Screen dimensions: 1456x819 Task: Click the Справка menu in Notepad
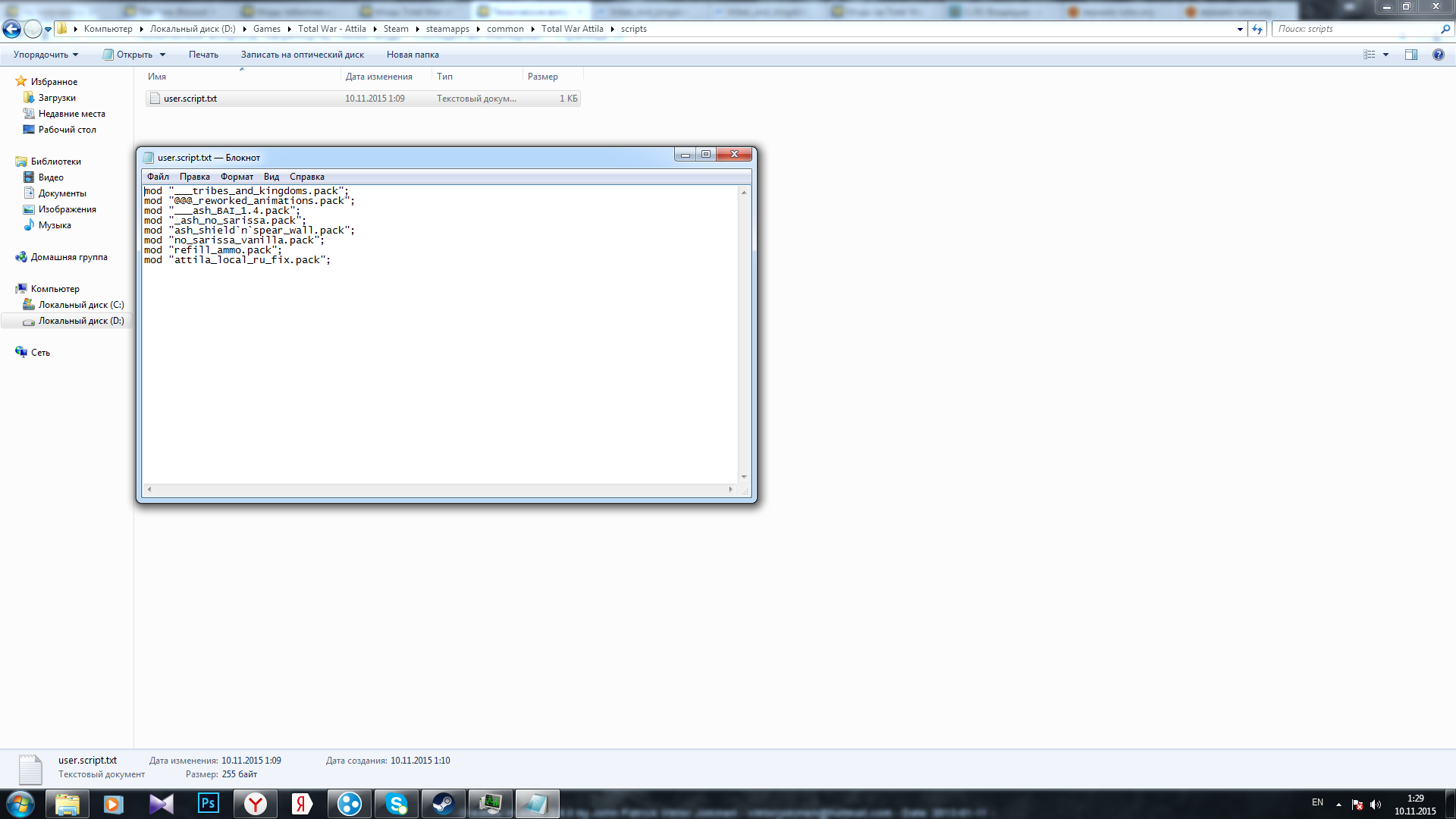[x=307, y=176]
